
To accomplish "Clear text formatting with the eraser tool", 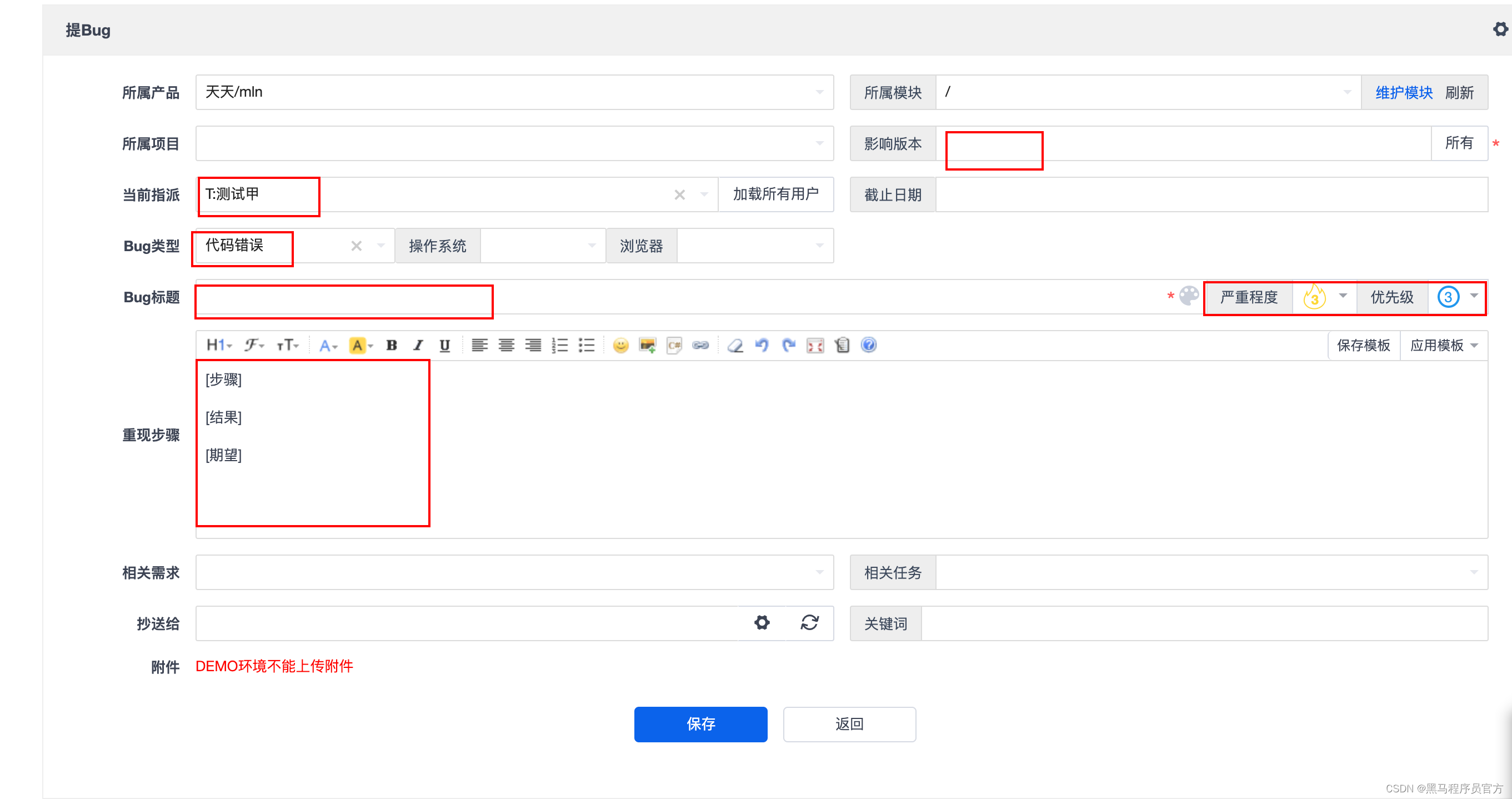I will [x=735, y=345].
